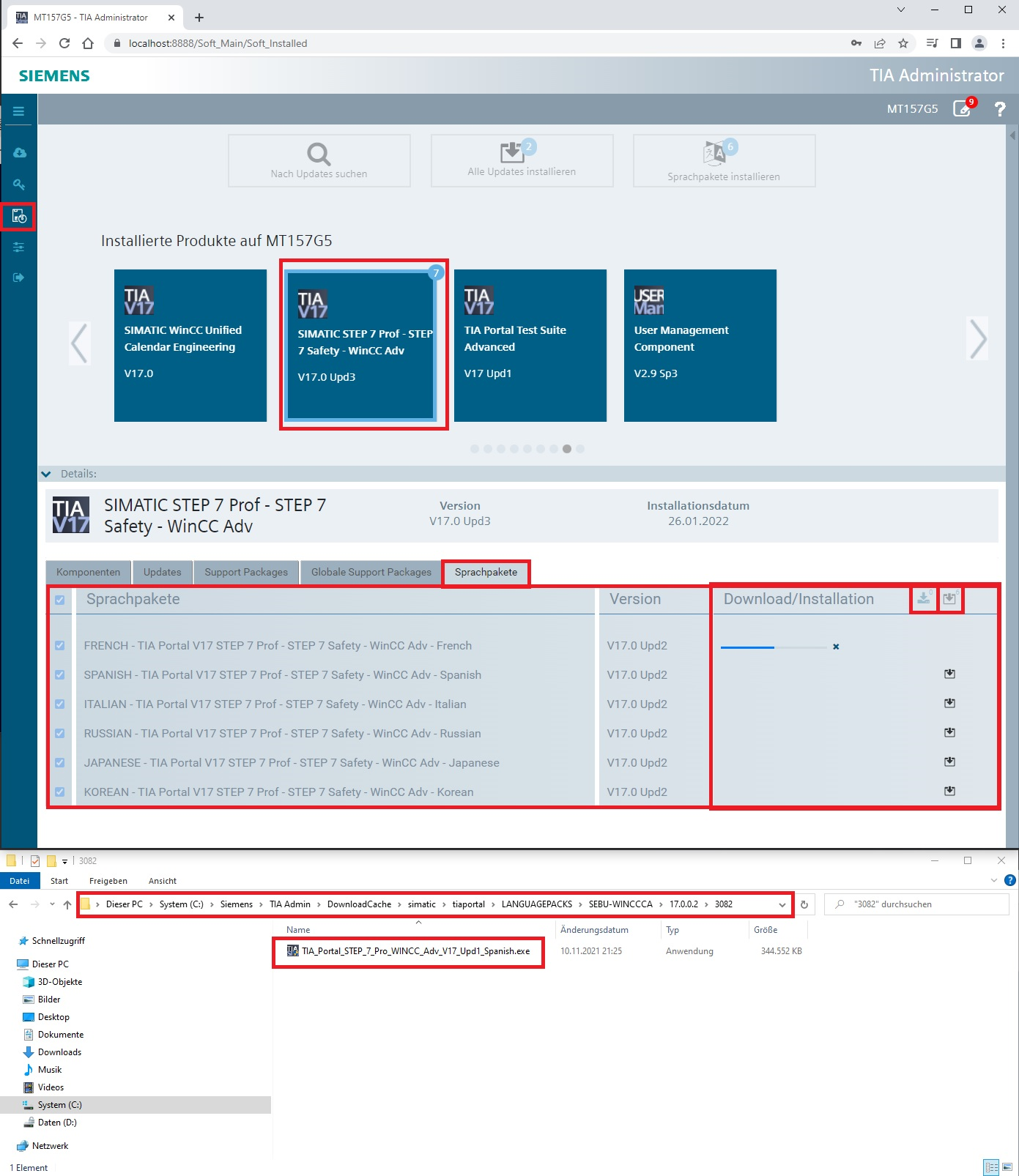Open the Globale Support Packages tab
This screenshot has width=1019, height=1176.
tap(371, 572)
